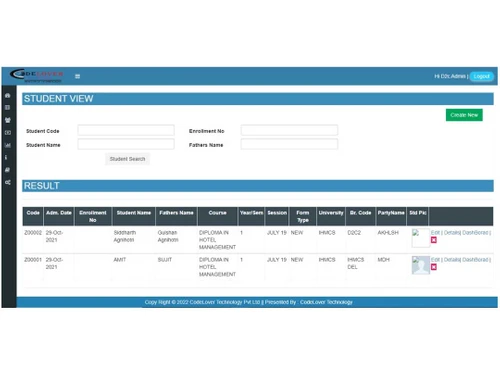Click the Create New button
Screen dimensions: 500x375
click(x=464, y=115)
